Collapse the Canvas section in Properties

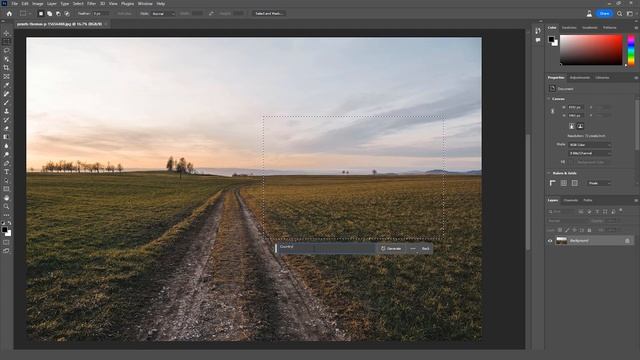click(549, 99)
